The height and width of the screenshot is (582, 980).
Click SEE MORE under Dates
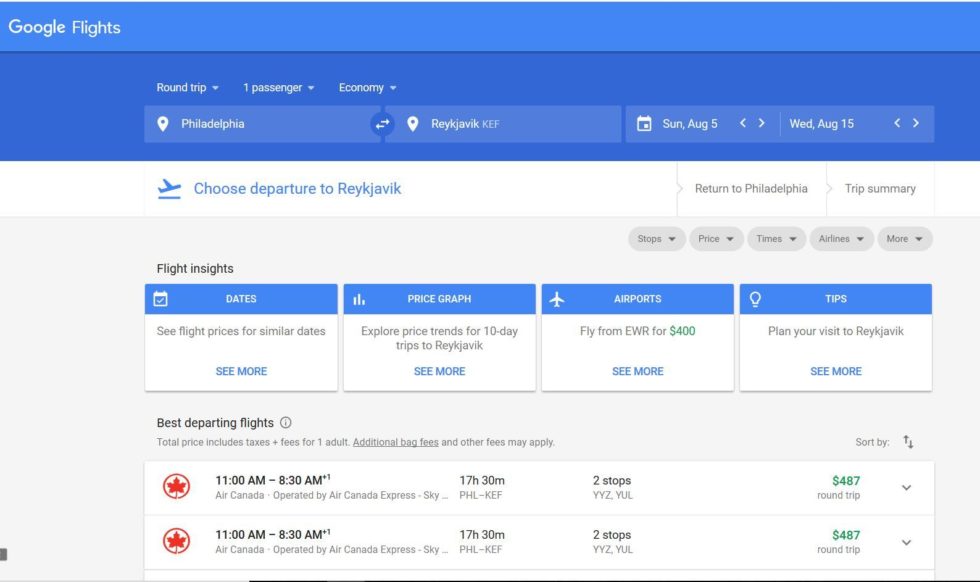pyautogui.click(x=241, y=371)
